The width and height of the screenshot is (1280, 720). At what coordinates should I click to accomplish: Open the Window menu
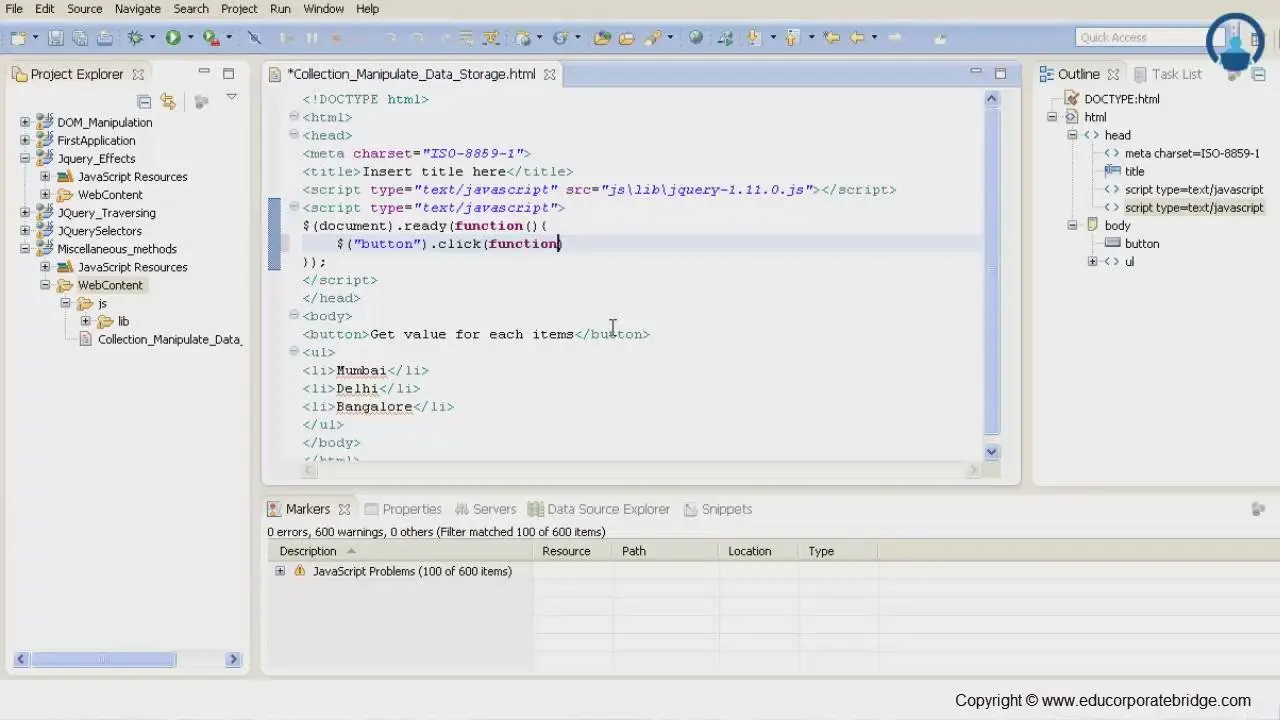tap(323, 9)
